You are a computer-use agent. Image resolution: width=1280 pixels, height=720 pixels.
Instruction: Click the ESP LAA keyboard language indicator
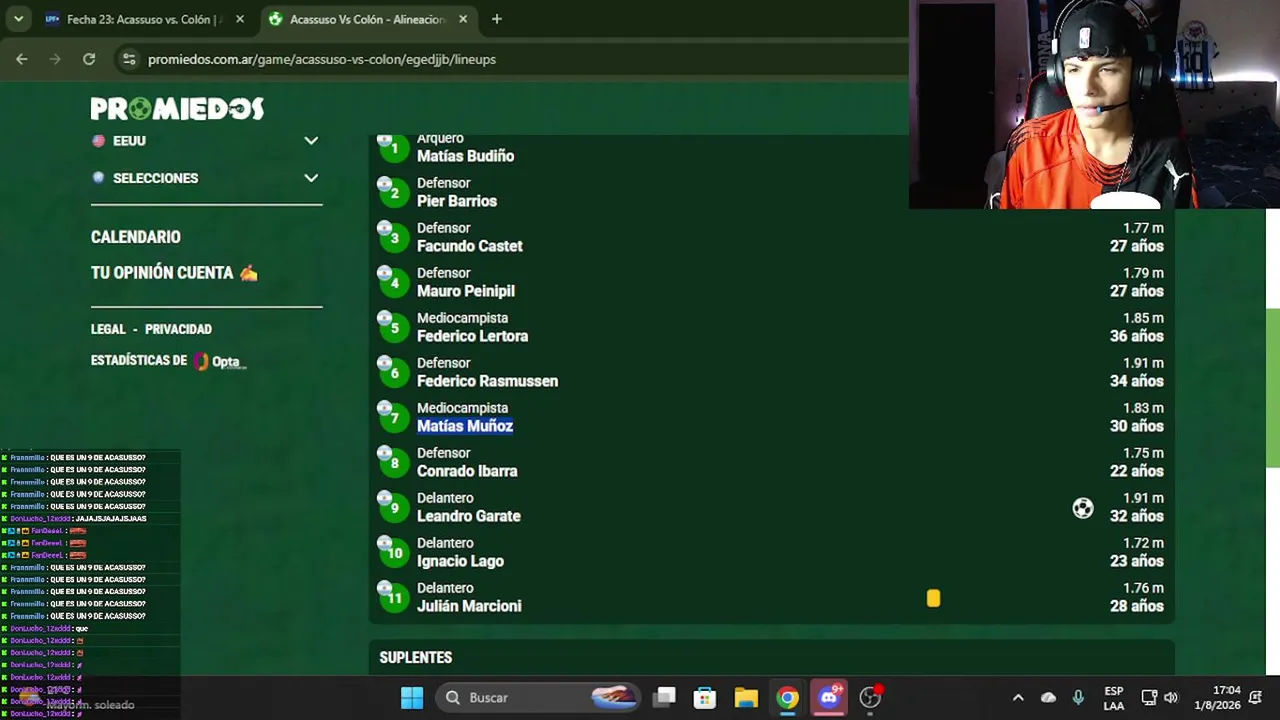1114,698
